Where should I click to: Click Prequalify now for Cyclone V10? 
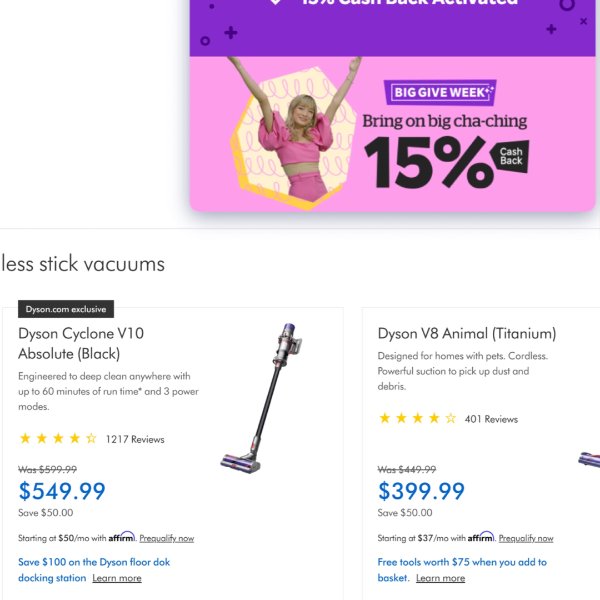(166, 538)
